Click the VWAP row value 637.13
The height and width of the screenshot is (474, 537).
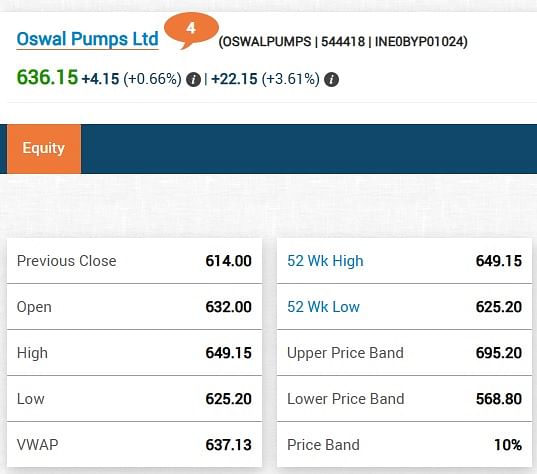tap(228, 445)
